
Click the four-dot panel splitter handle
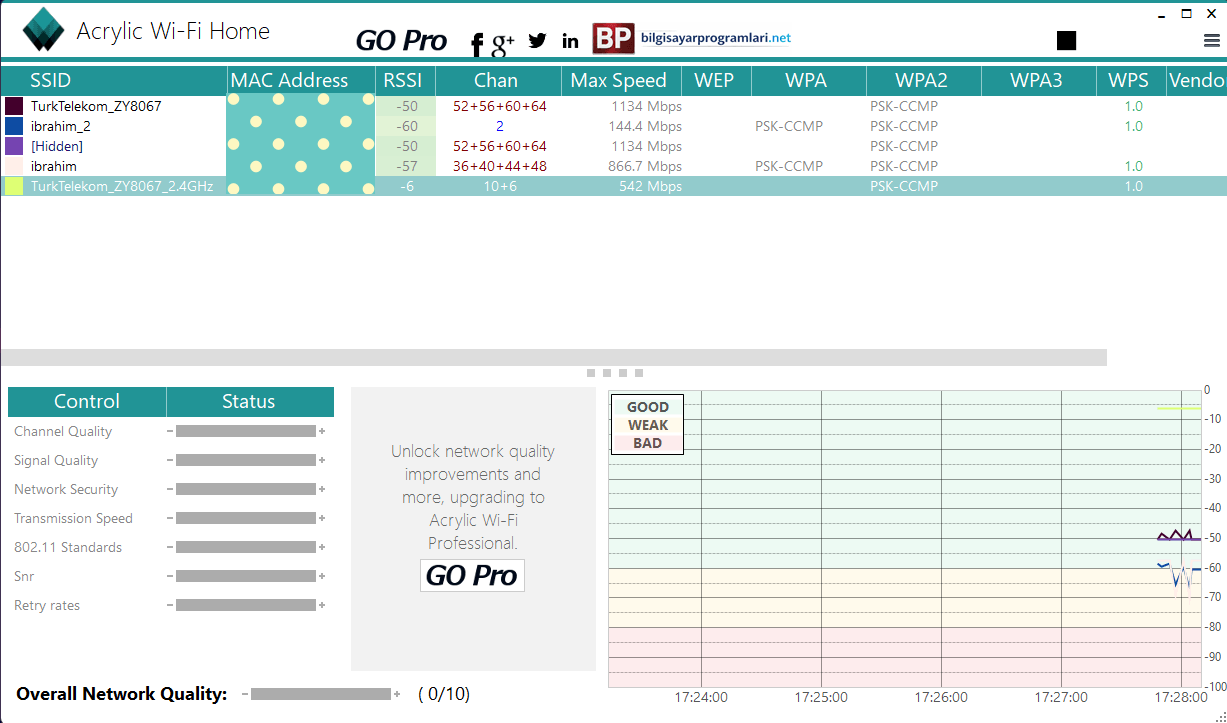[615, 373]
